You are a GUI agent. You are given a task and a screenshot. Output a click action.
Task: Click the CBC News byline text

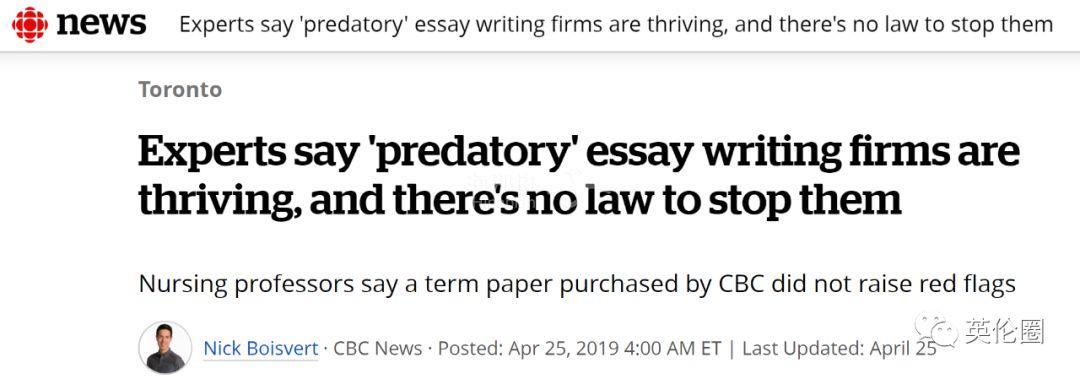click(377, 348)
